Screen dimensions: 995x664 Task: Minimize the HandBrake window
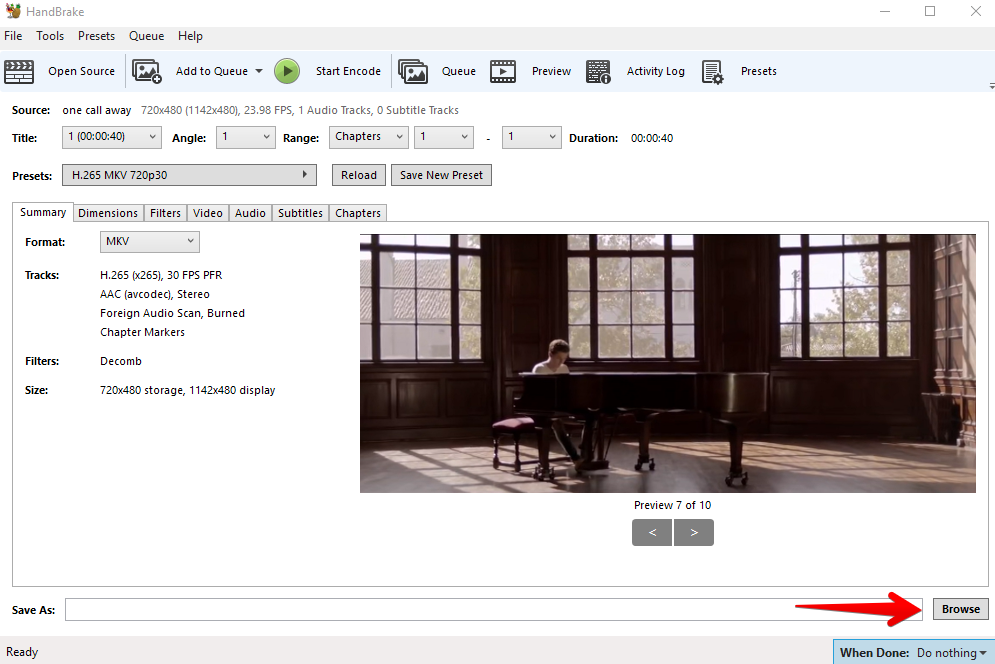click(x=885, y=11)
